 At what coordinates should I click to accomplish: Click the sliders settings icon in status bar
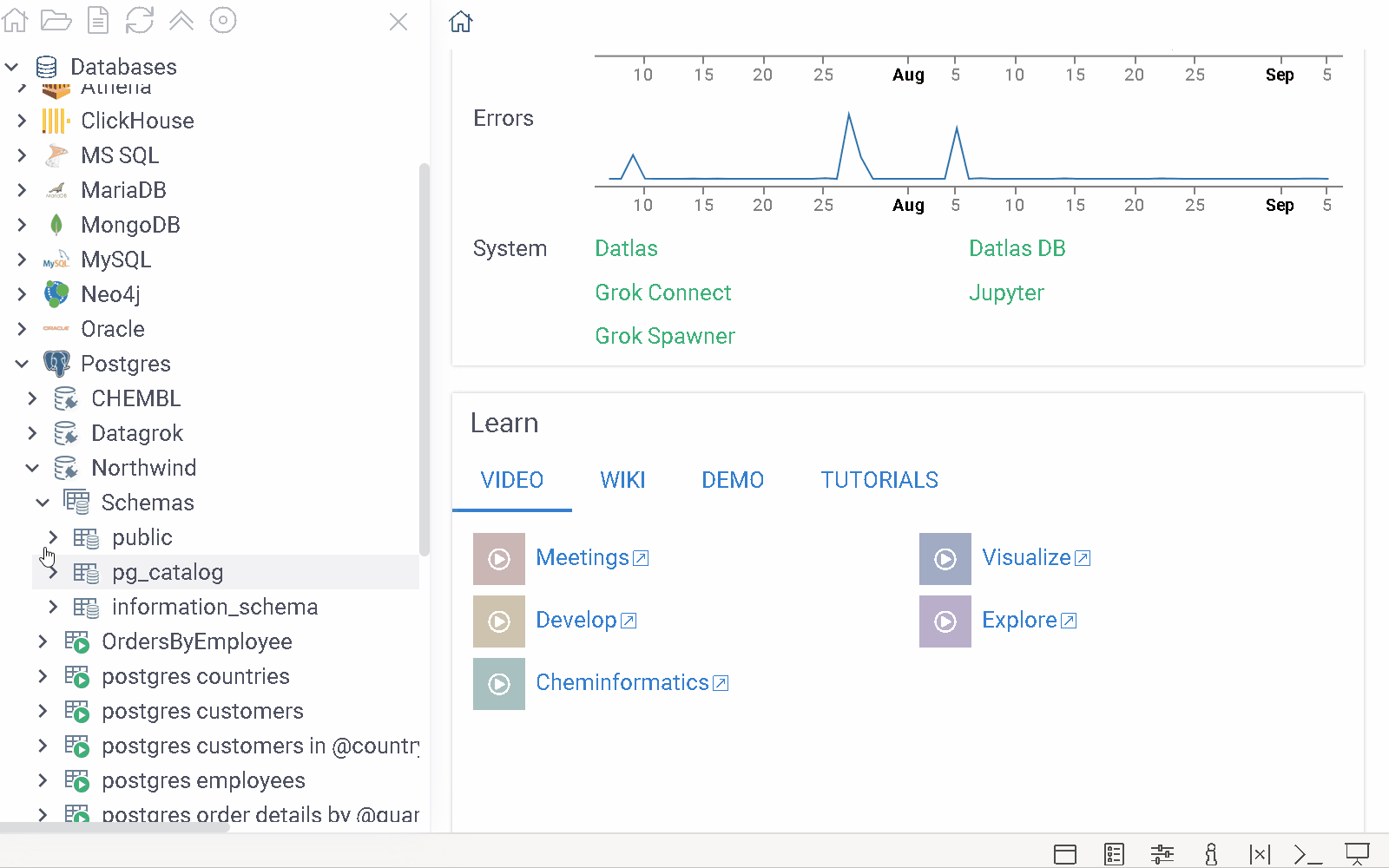point(1162,854)
